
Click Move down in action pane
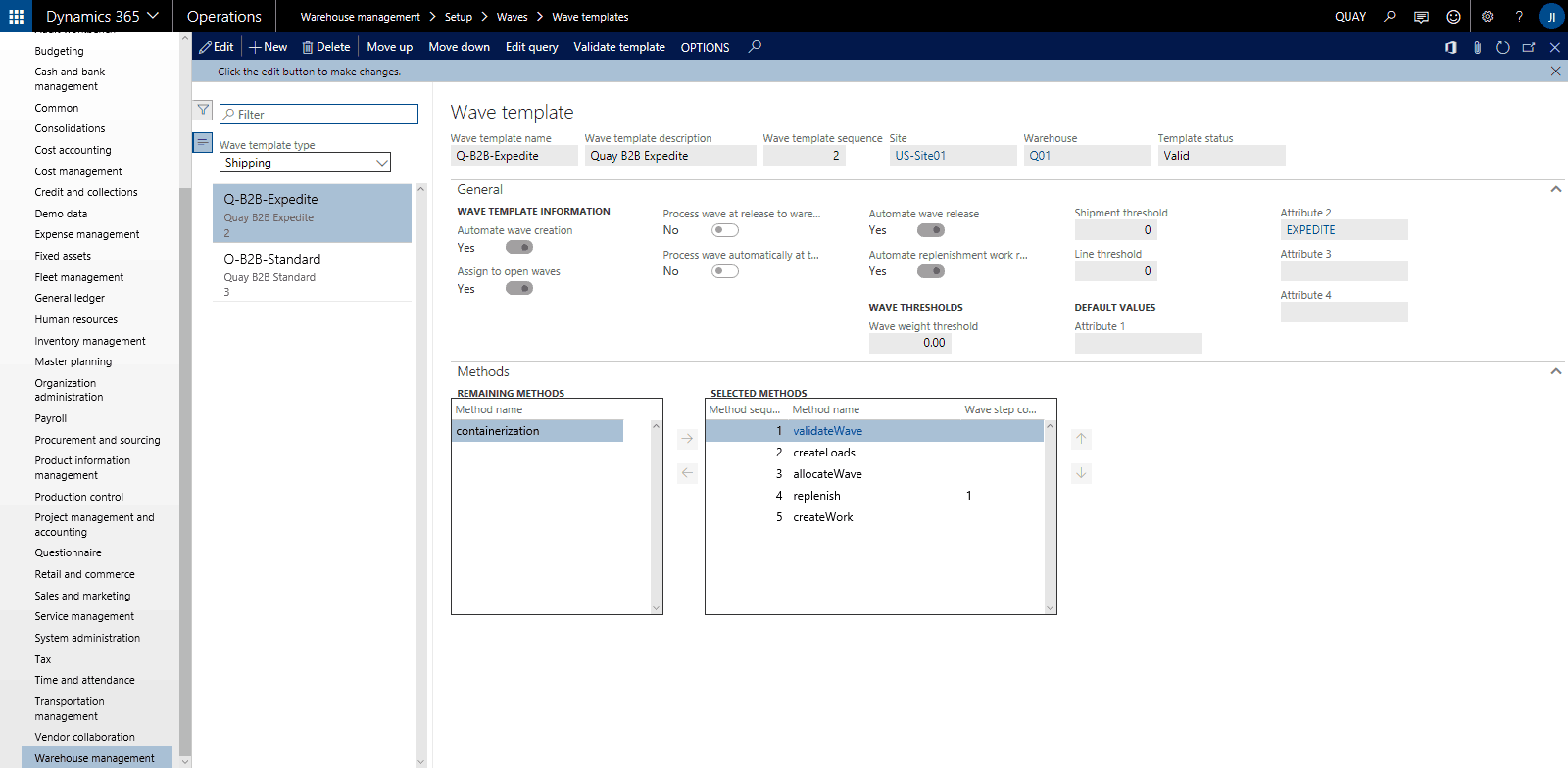[459, 47]
